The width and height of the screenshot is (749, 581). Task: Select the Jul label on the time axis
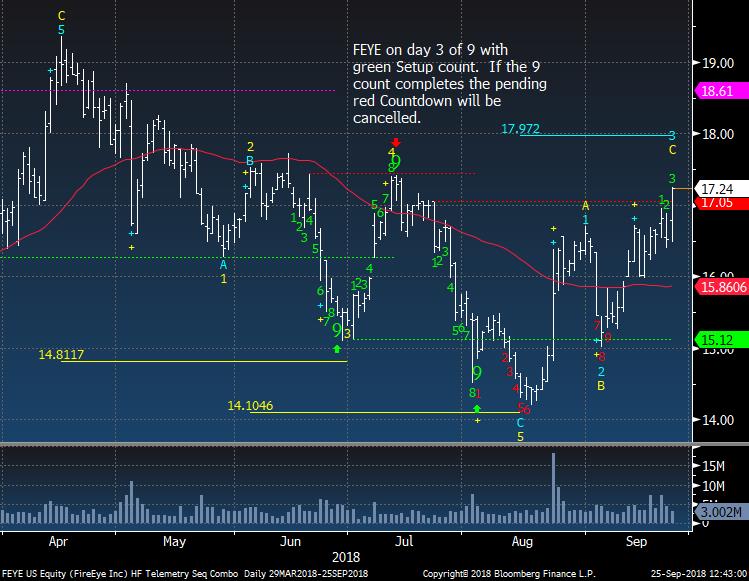pyautogui.click(x=404, y=541)
